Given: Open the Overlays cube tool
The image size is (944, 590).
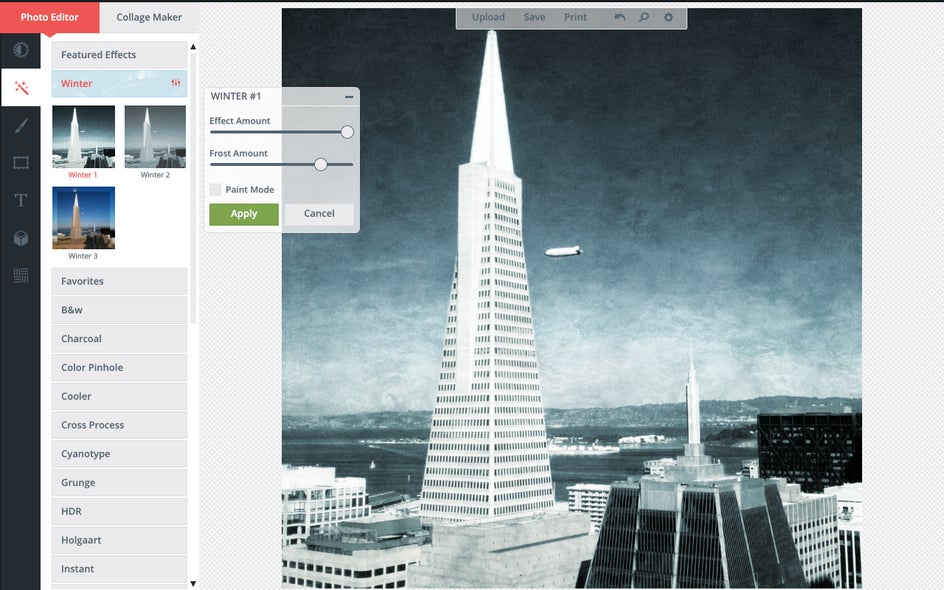Looking at the screenshot, I should tap(21, 238).
